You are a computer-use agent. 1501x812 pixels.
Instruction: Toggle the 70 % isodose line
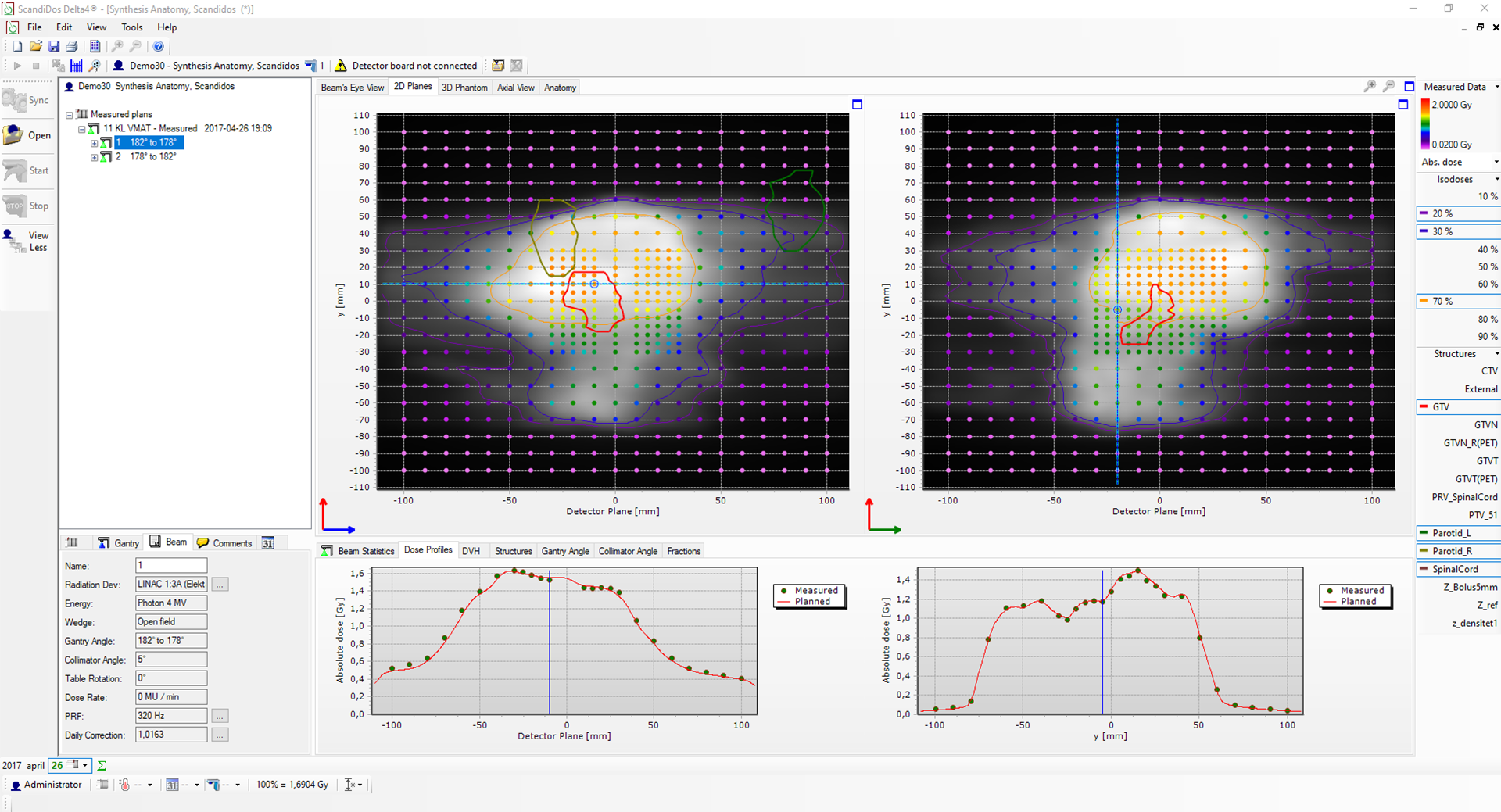tap(1456, 301)
